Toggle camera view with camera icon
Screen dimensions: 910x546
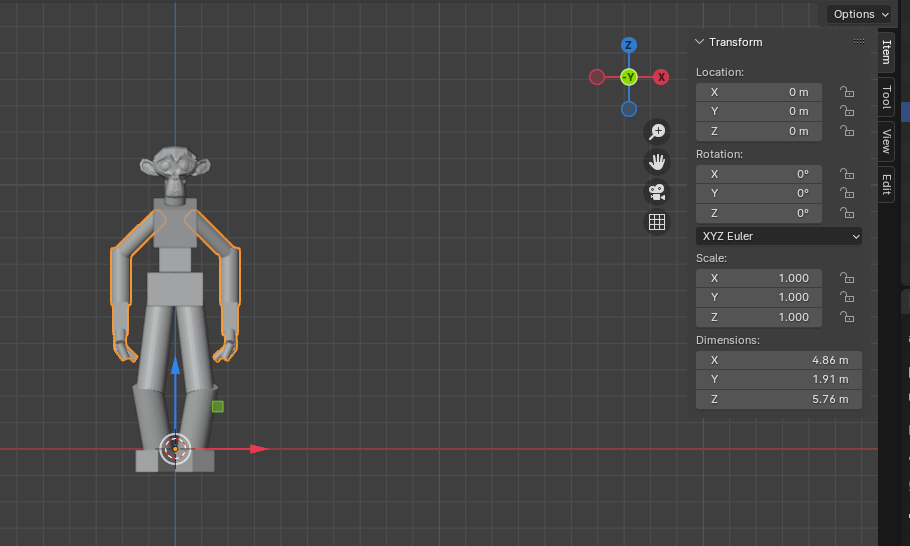pyautogui.click(x=657, y=192)
